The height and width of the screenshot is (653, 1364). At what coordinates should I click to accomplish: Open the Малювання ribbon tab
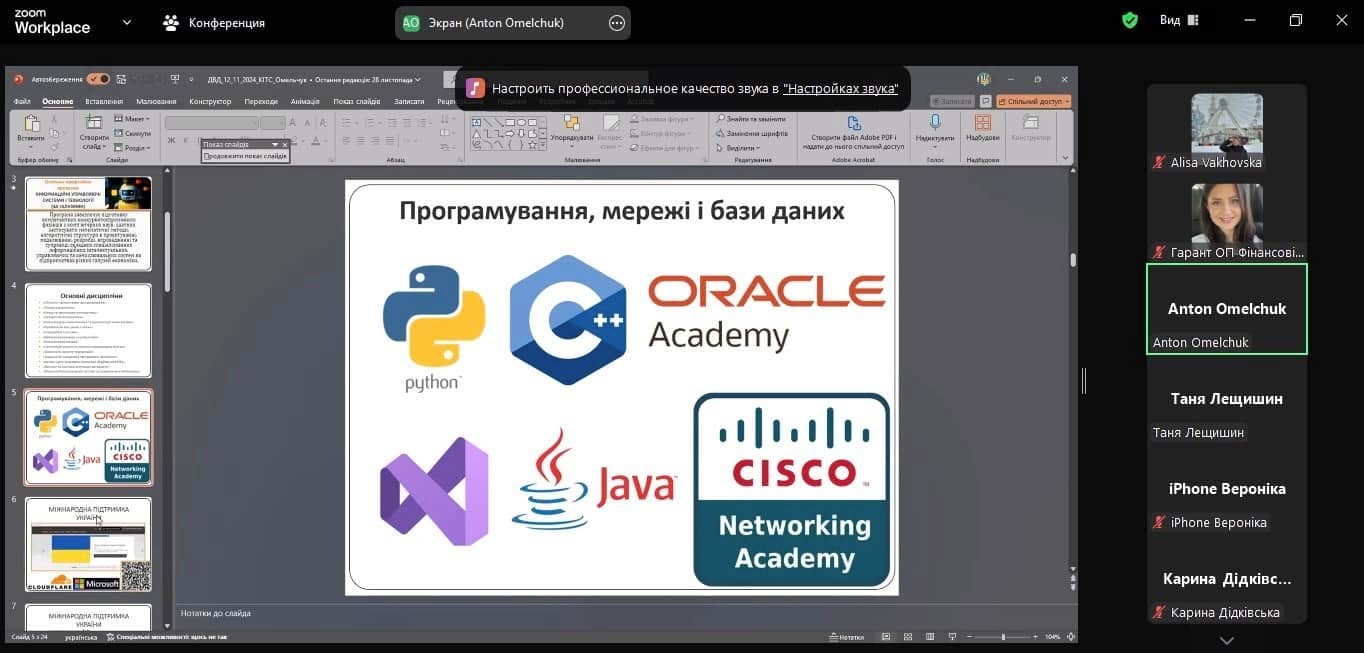point(156,101)
